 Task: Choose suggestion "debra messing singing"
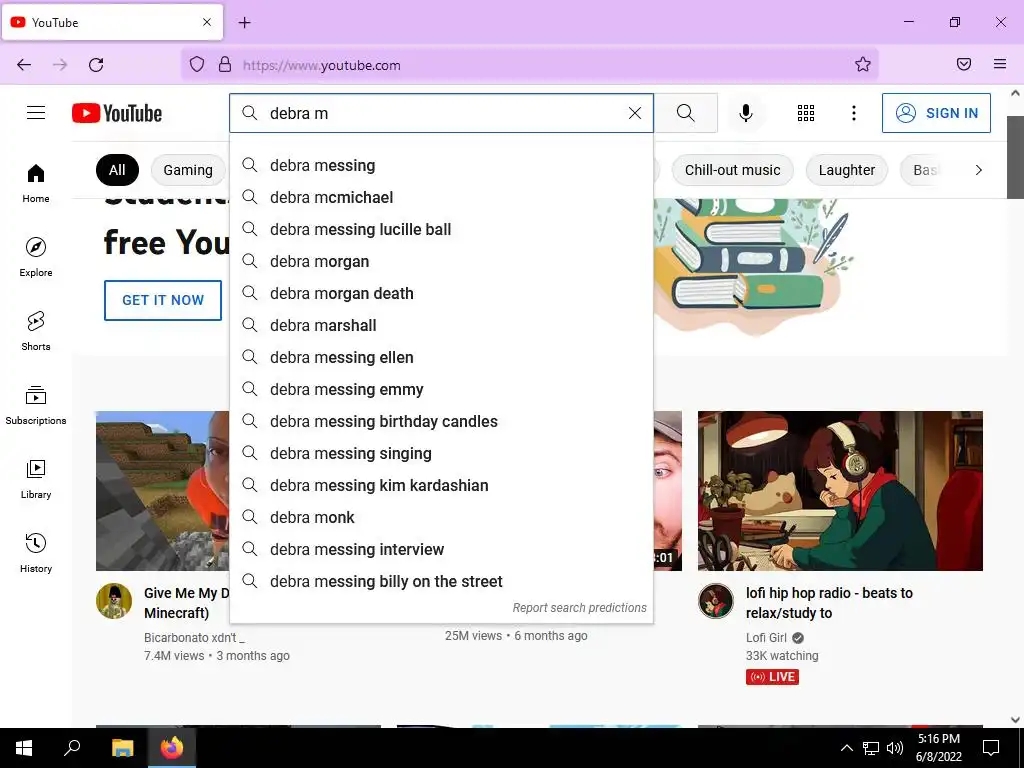441,453
